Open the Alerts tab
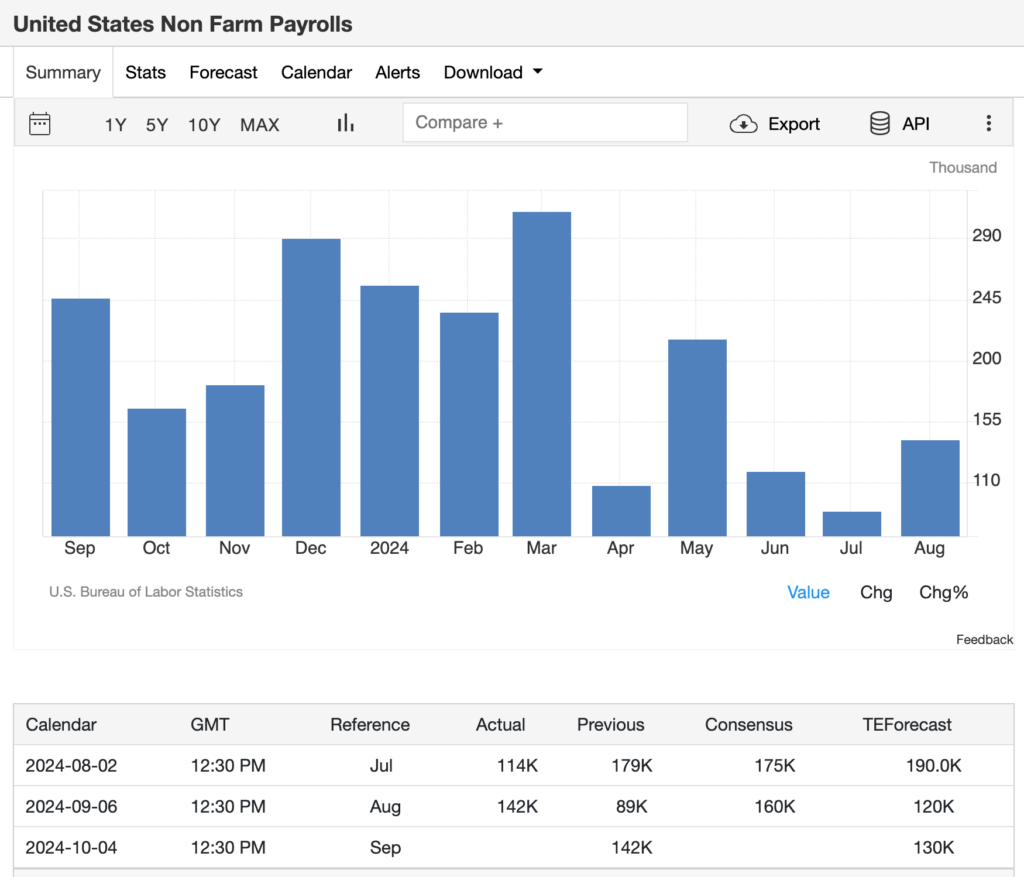Screen dimensions: 1024x877 pyautogui.click(x=397, y=72)
